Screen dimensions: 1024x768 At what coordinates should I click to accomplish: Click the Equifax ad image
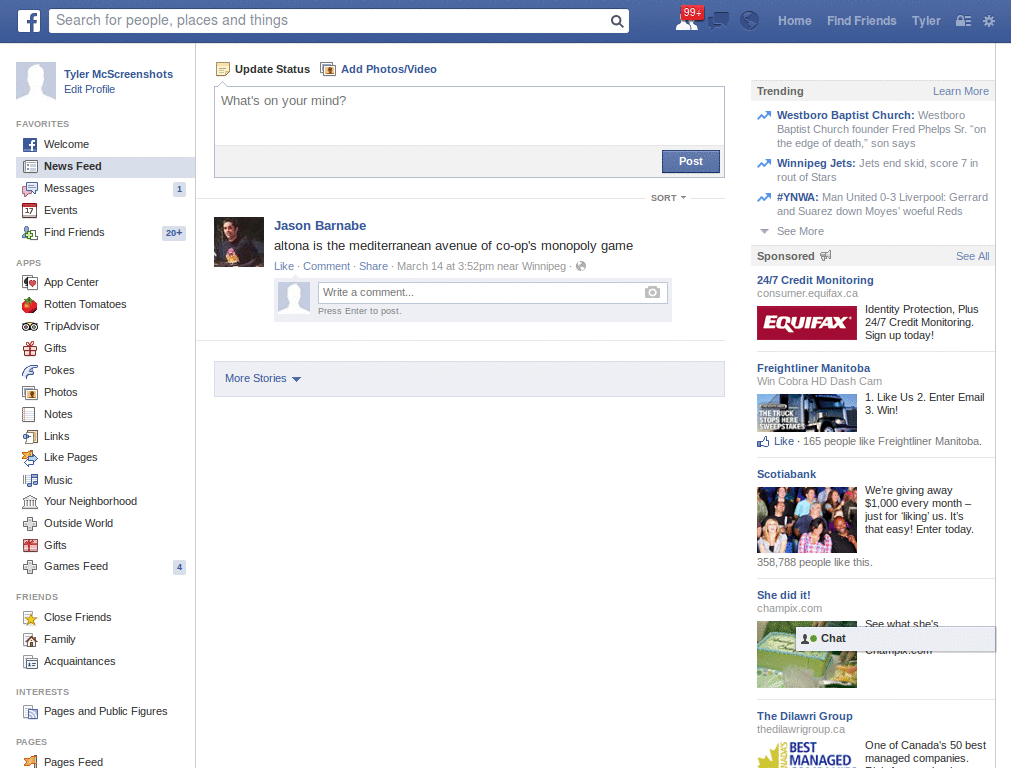(x=807, y=323)
